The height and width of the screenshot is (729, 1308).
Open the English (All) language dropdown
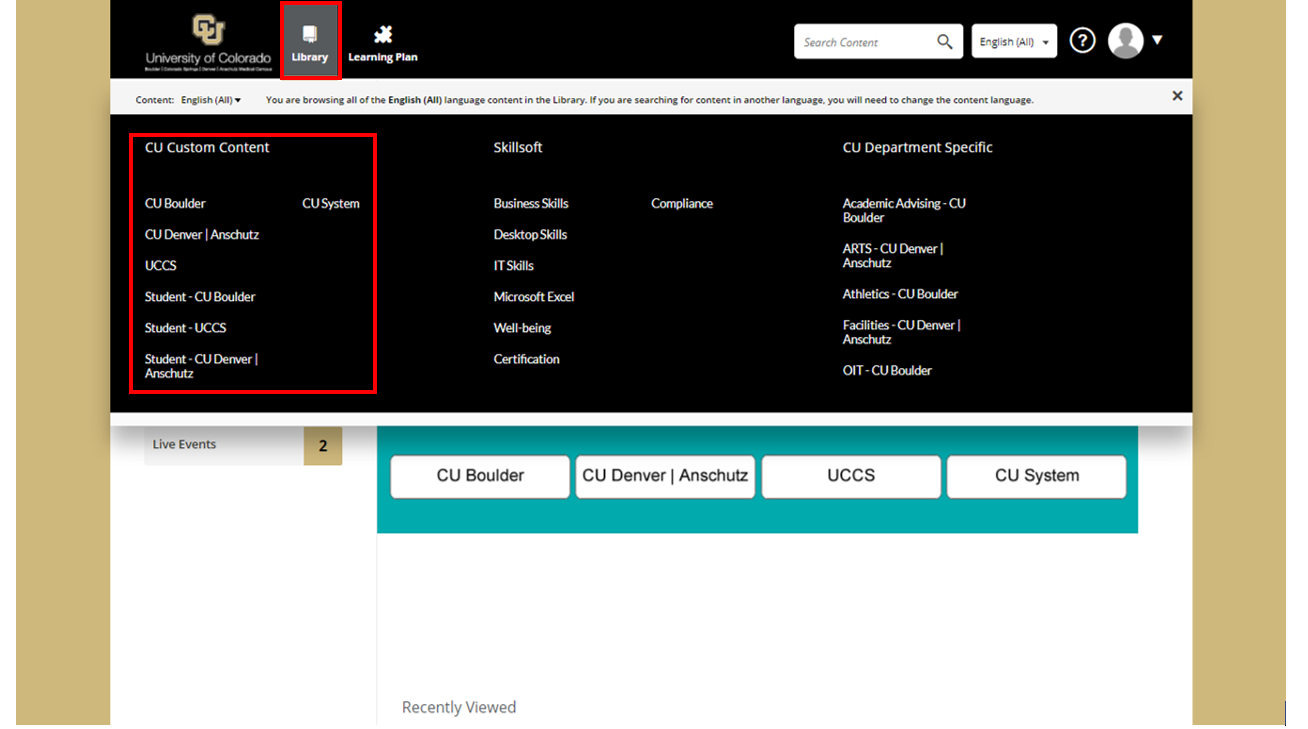pyautogui.click(x=1014, y=42)
